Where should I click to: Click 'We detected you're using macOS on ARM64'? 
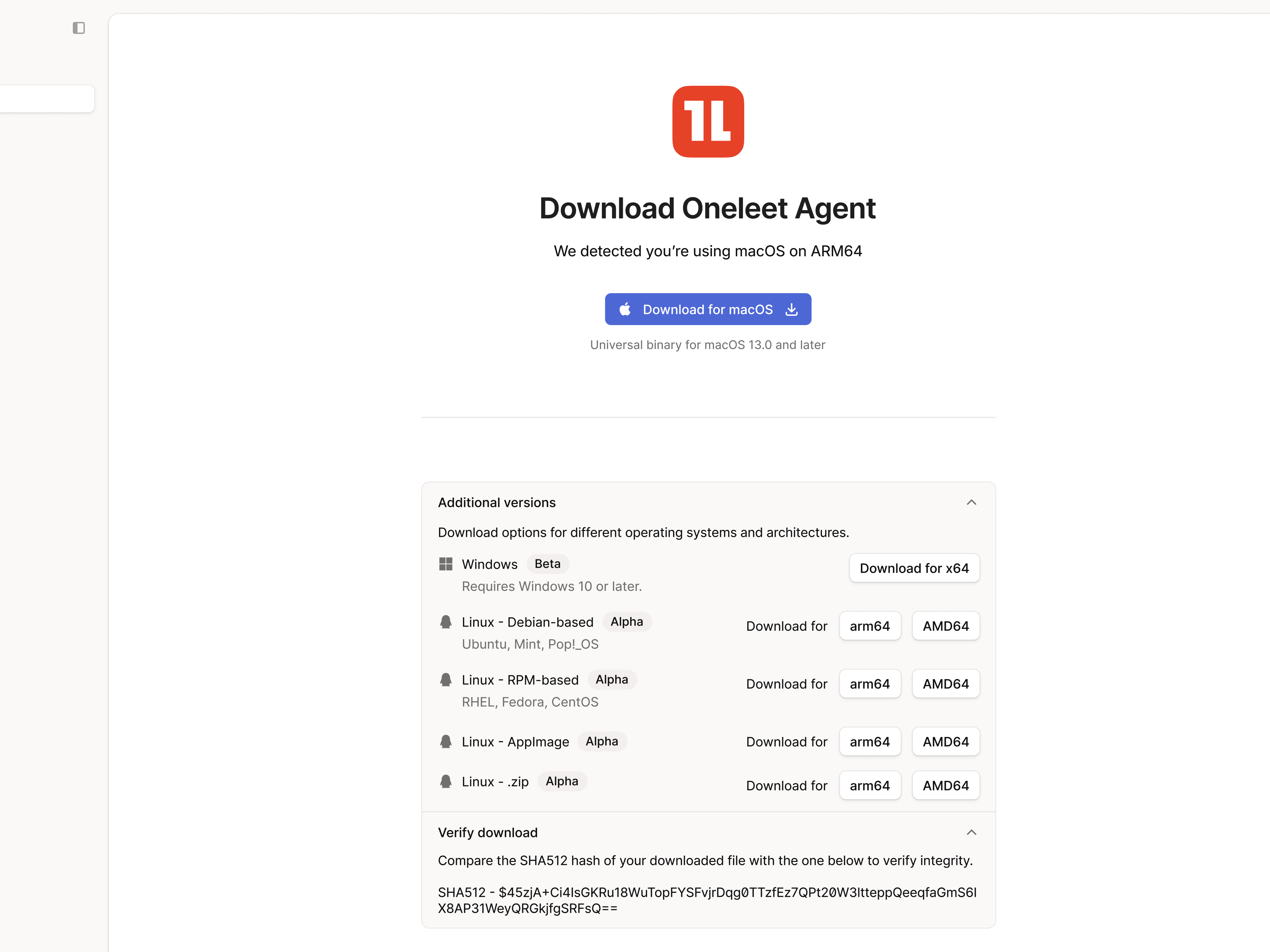pyautogui.click(x=707, y=251)
